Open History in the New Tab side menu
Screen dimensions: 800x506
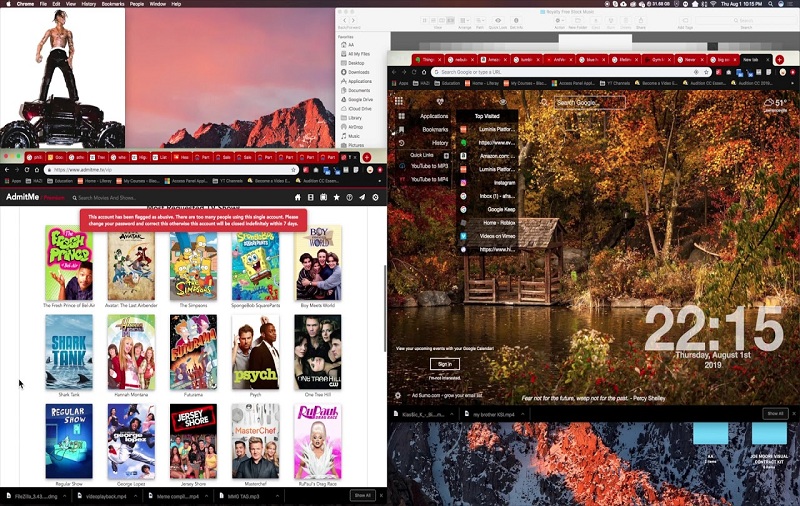423,143
